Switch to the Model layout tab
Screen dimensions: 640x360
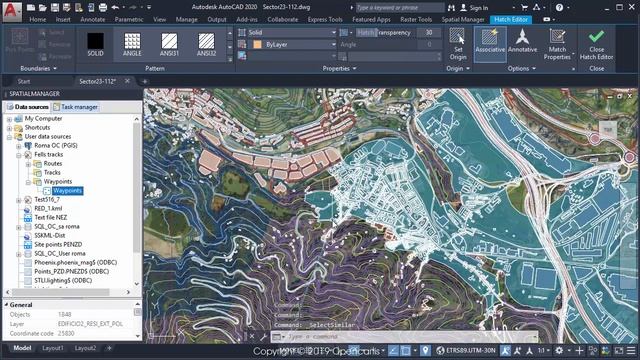coord(22,348)
